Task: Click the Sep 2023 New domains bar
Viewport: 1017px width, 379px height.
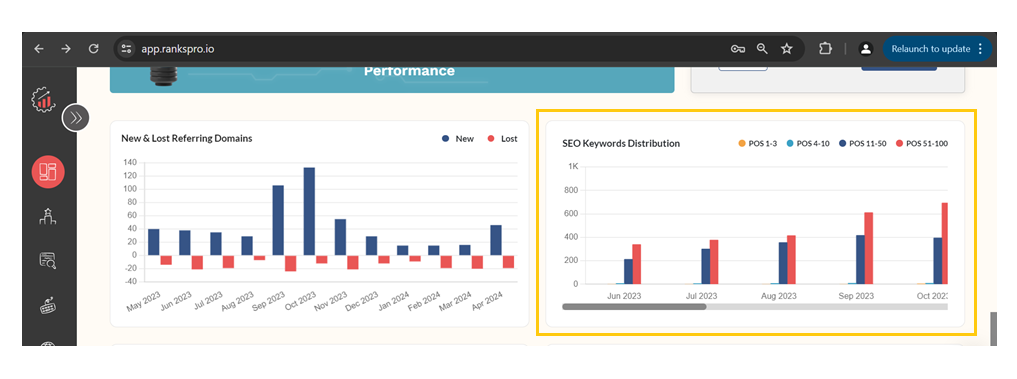Action: pyautogui.click(x=278, y=220)
